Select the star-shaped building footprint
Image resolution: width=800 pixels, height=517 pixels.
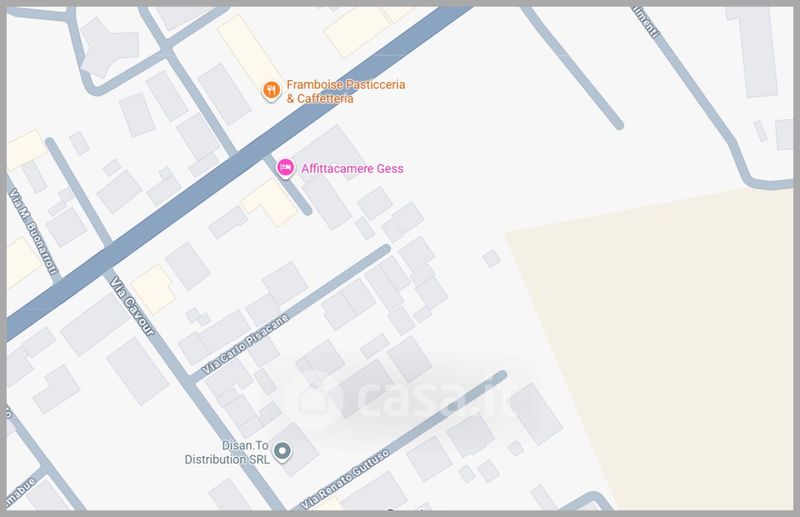tap(109, 47)
